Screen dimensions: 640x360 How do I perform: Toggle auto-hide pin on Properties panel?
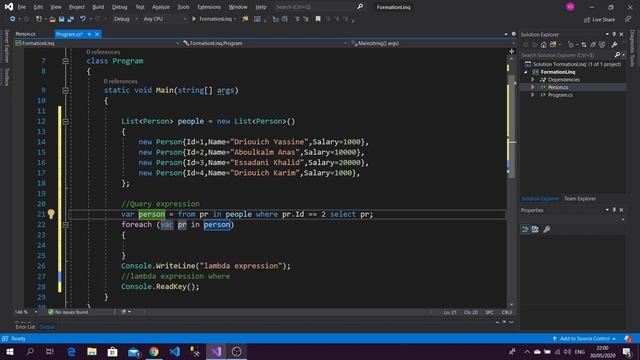(614, 210)
